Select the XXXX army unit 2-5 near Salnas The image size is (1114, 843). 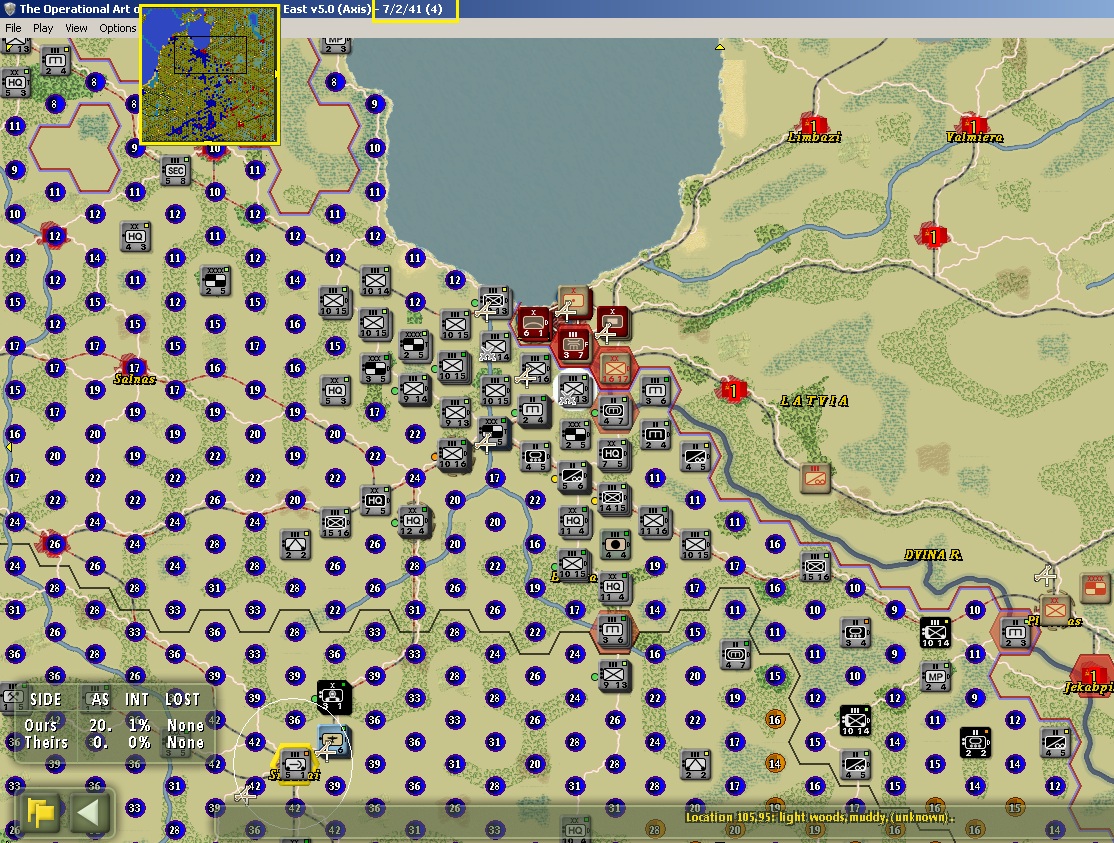coord(215,281)
